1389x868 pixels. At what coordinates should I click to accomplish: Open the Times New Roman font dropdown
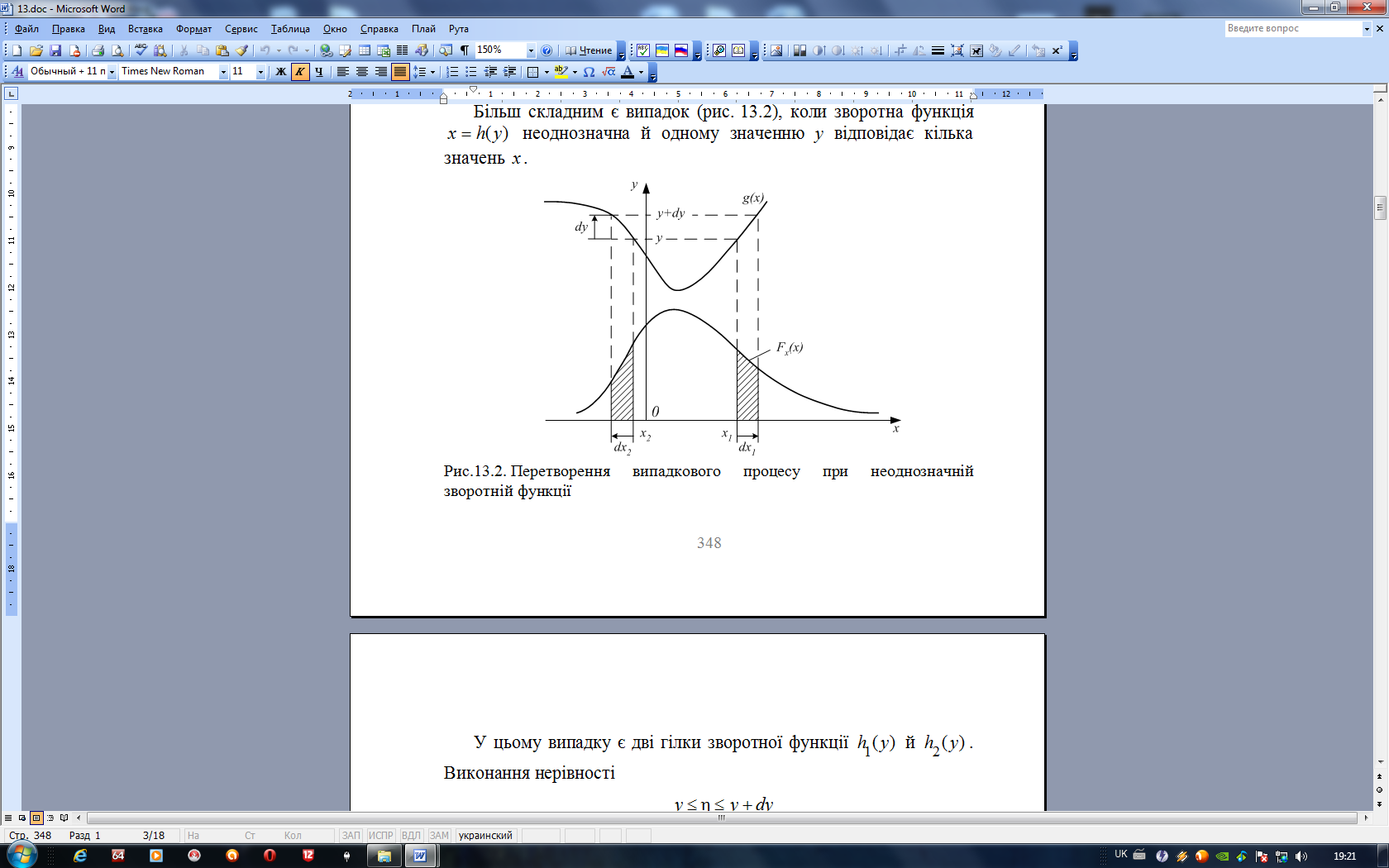pyautogui.click(x=223, y=72)
